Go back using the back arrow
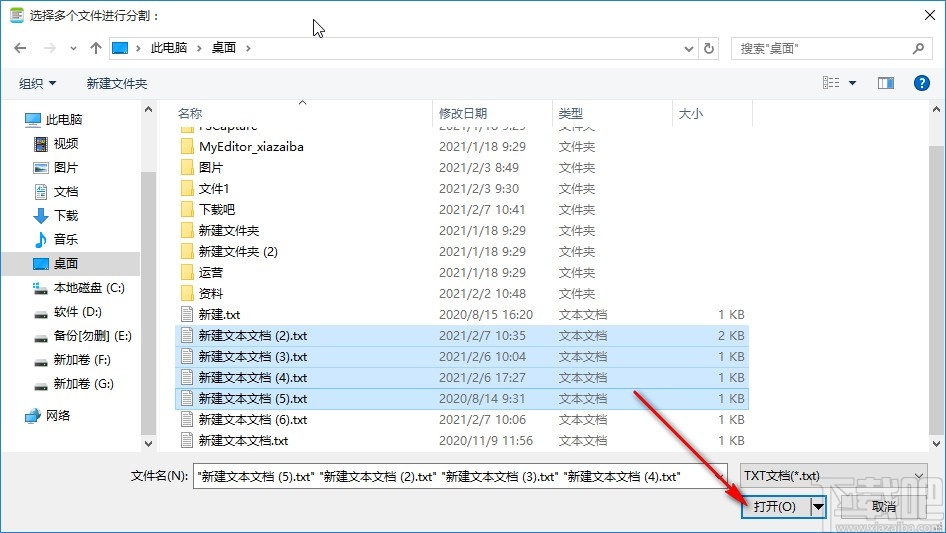The width and height of the screenshot is (946, 533). [x=20, y=48]
